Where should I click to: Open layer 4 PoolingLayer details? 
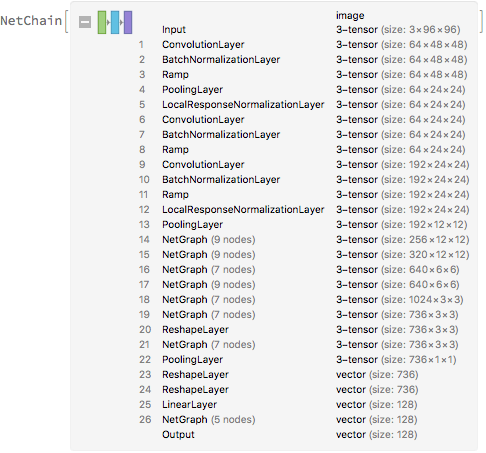(x=192, y=89)
